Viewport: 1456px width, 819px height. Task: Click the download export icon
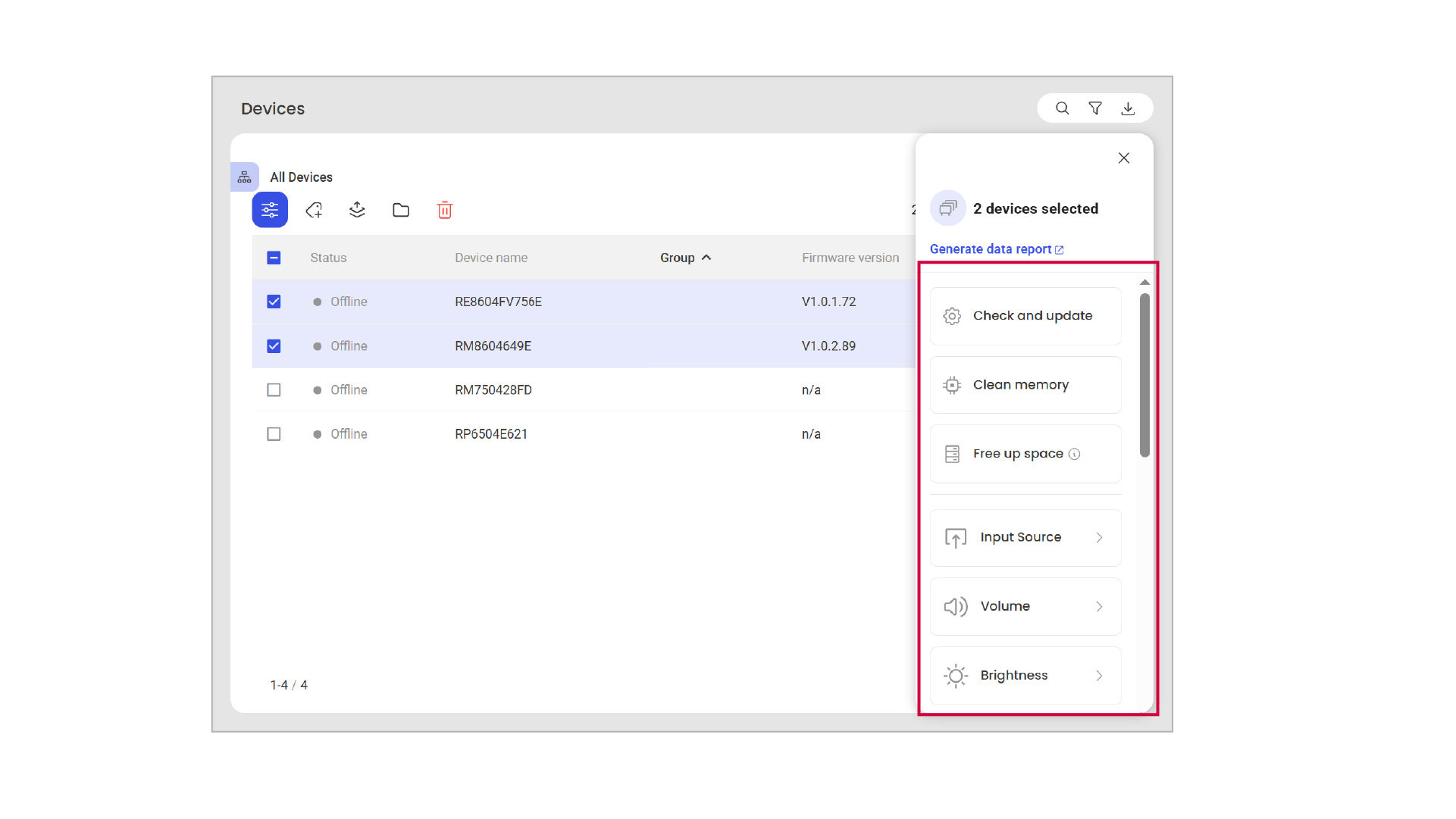(x=1128, y=108)
